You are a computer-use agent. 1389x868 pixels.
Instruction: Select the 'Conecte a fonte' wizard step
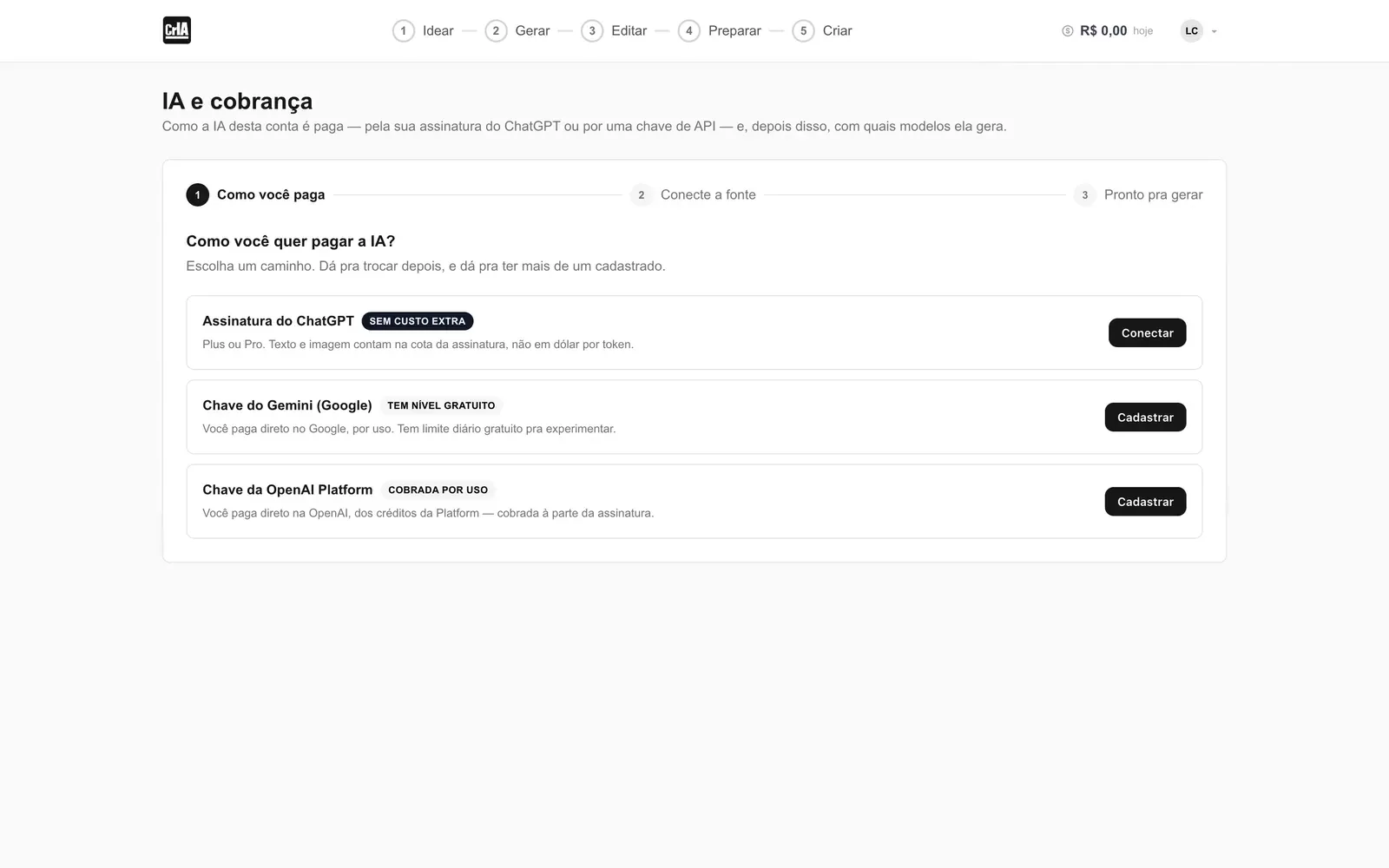coord(693,195)
